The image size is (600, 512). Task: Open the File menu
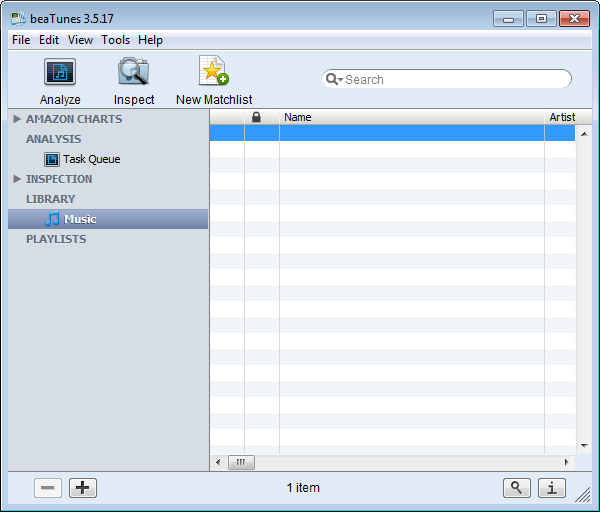(21, 40)
